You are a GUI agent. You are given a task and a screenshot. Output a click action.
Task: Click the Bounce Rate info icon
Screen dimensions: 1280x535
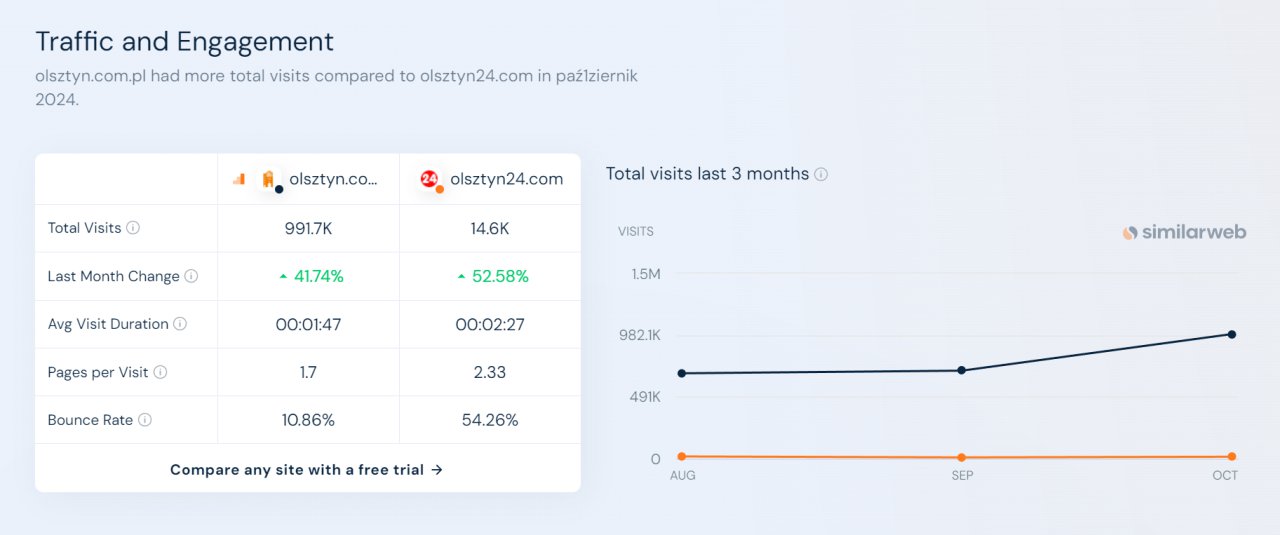[145, 420]
